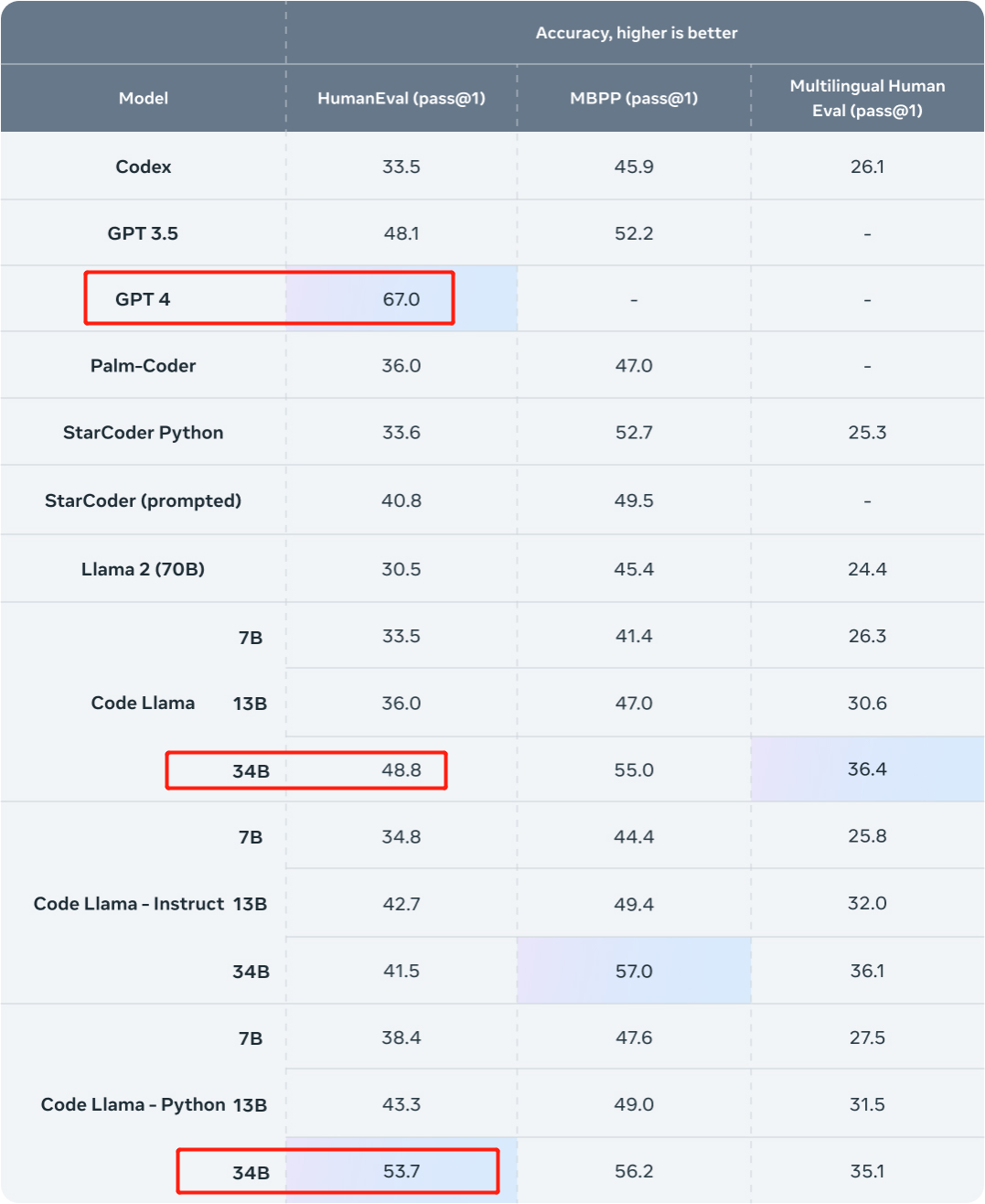
Task: Click the Code Llama - Instruct group label
Action: [129, 904]
